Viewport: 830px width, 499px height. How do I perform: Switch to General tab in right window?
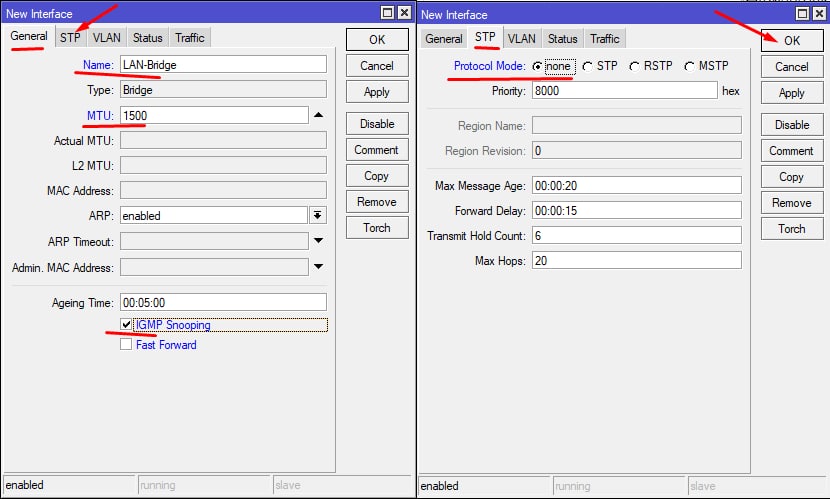[444, 39]
